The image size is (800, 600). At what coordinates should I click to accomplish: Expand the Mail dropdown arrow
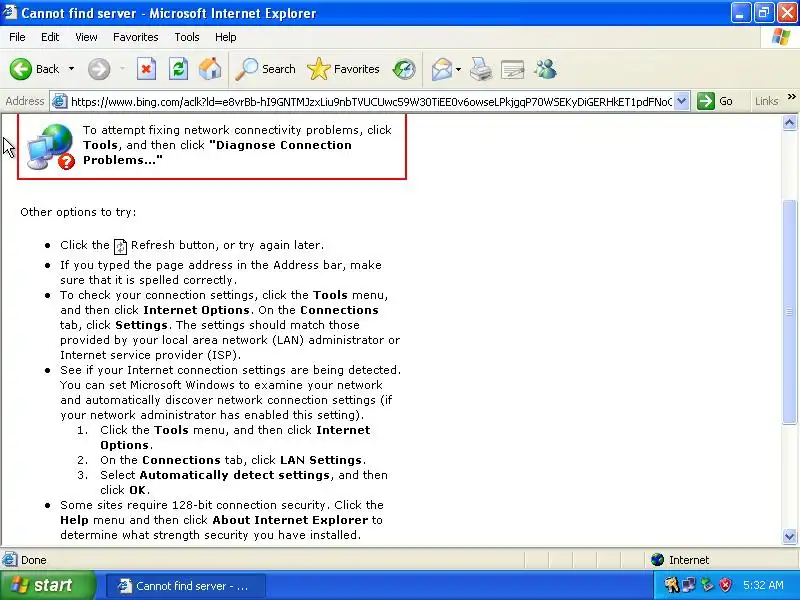(x=458, y=69)
